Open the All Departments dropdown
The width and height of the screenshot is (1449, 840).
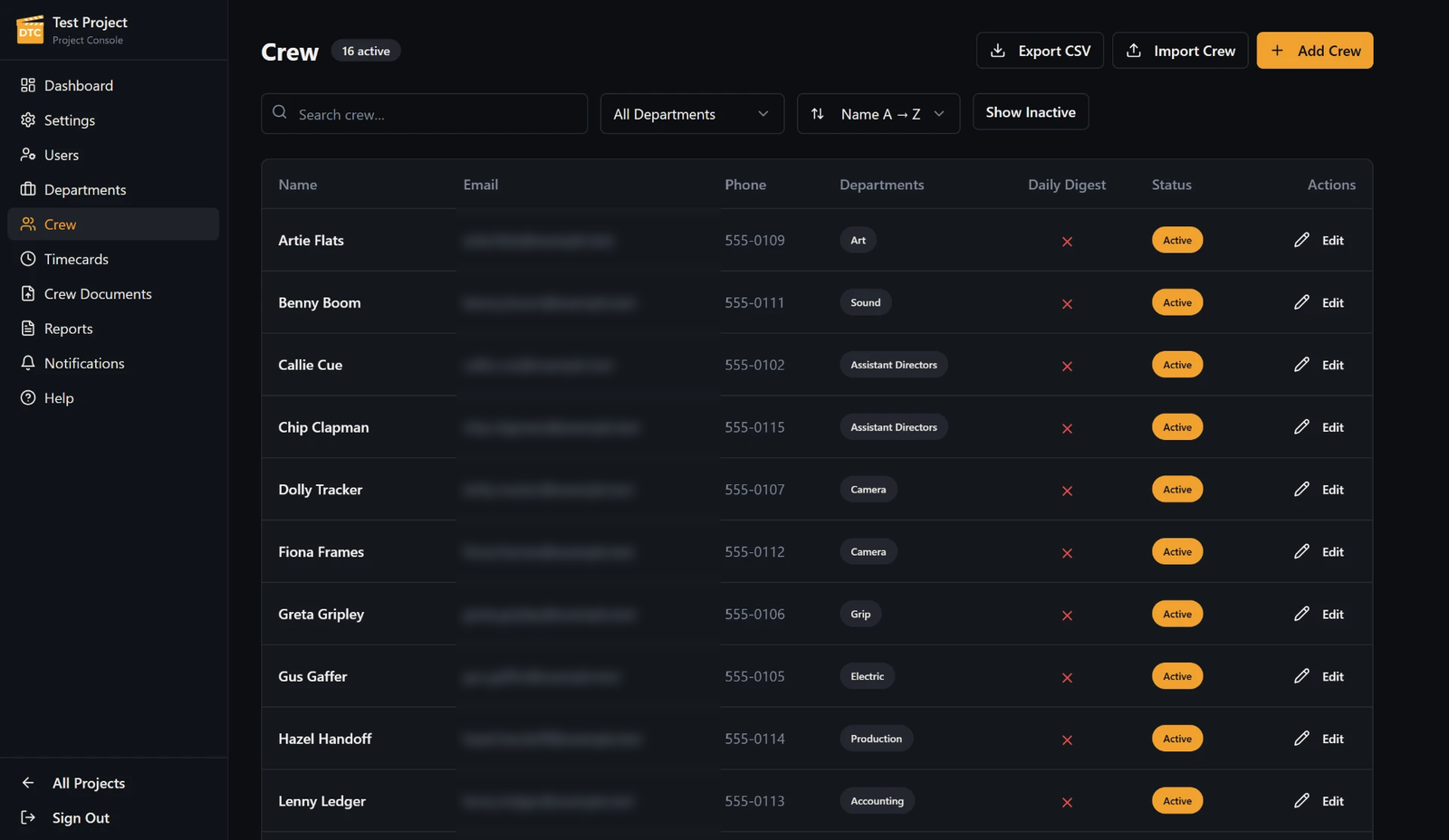click(692, 114)
